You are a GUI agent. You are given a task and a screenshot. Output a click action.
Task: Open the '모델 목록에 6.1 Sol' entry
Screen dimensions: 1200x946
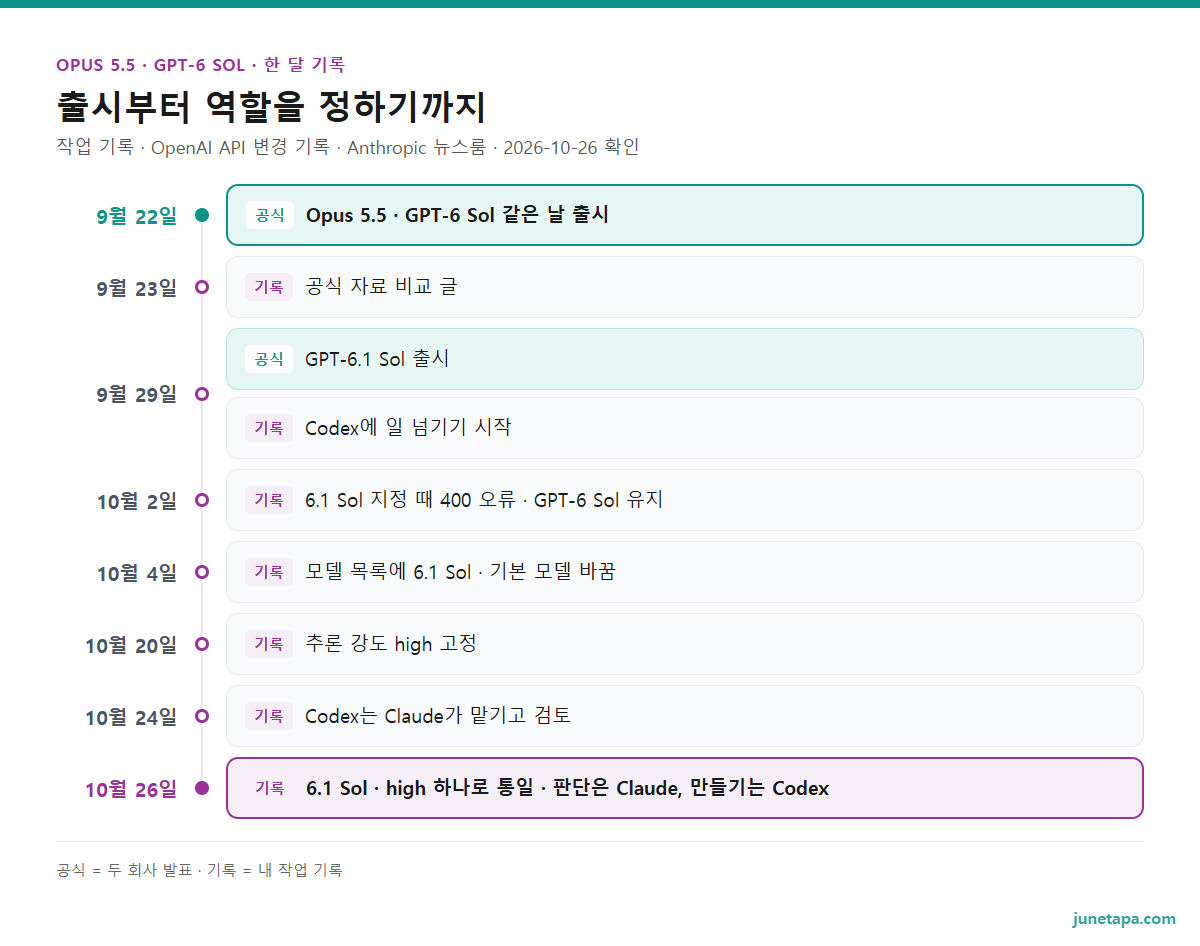point(685,572)
